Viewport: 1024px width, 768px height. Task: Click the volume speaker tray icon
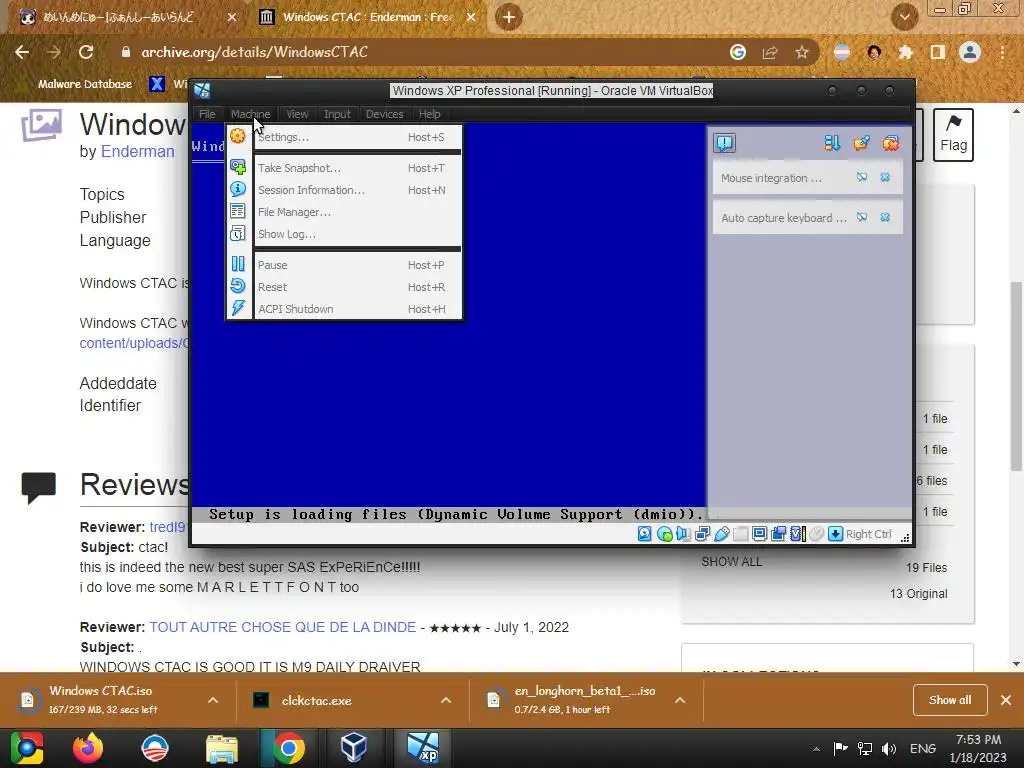[x=889, y=748]
